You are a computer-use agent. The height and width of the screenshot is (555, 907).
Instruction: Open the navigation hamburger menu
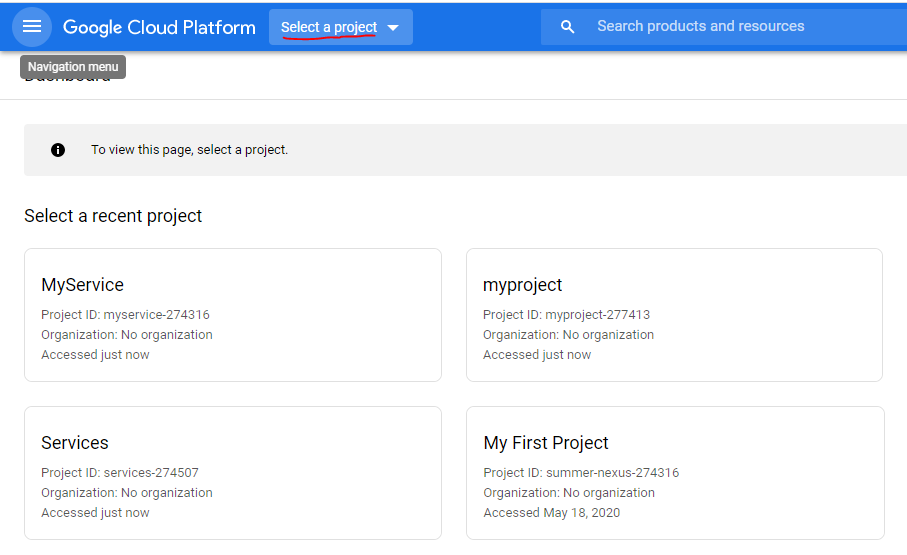click(x=32, y=27)
